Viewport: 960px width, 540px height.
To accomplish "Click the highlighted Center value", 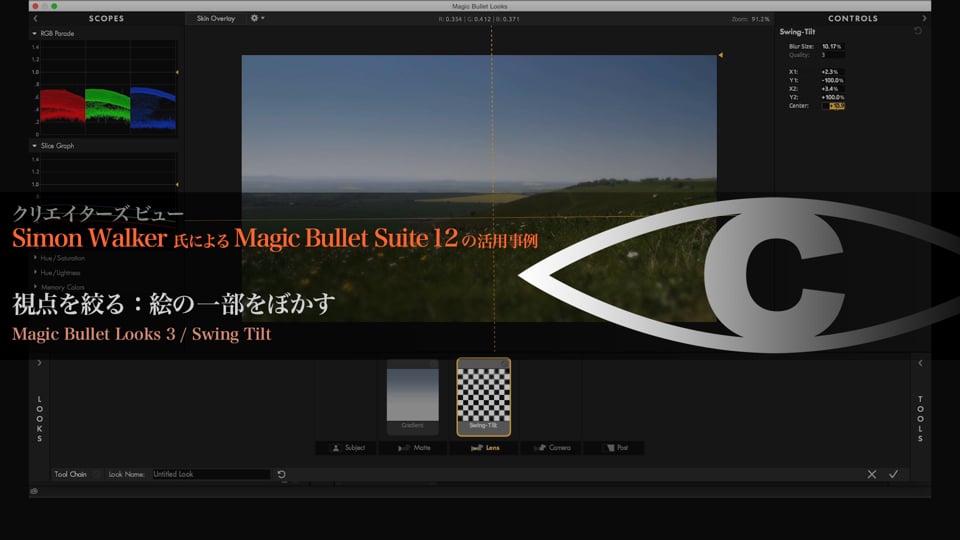I will tap(833, 106).
